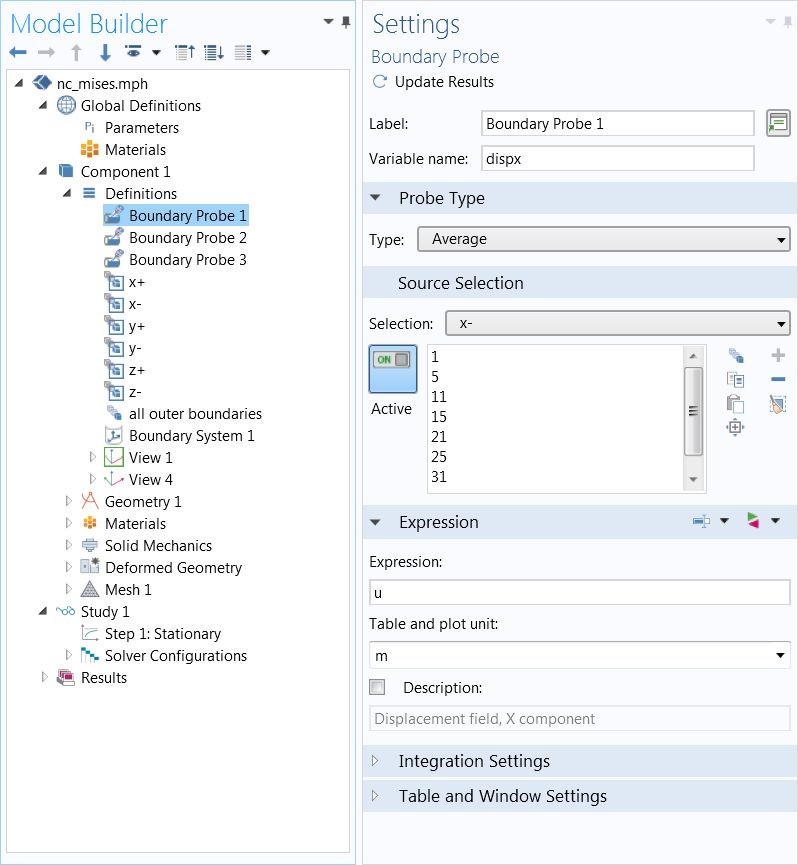Click the Zoom to selection icon
798x865 pixels.
pyautogui.click(x=735, y=427)
